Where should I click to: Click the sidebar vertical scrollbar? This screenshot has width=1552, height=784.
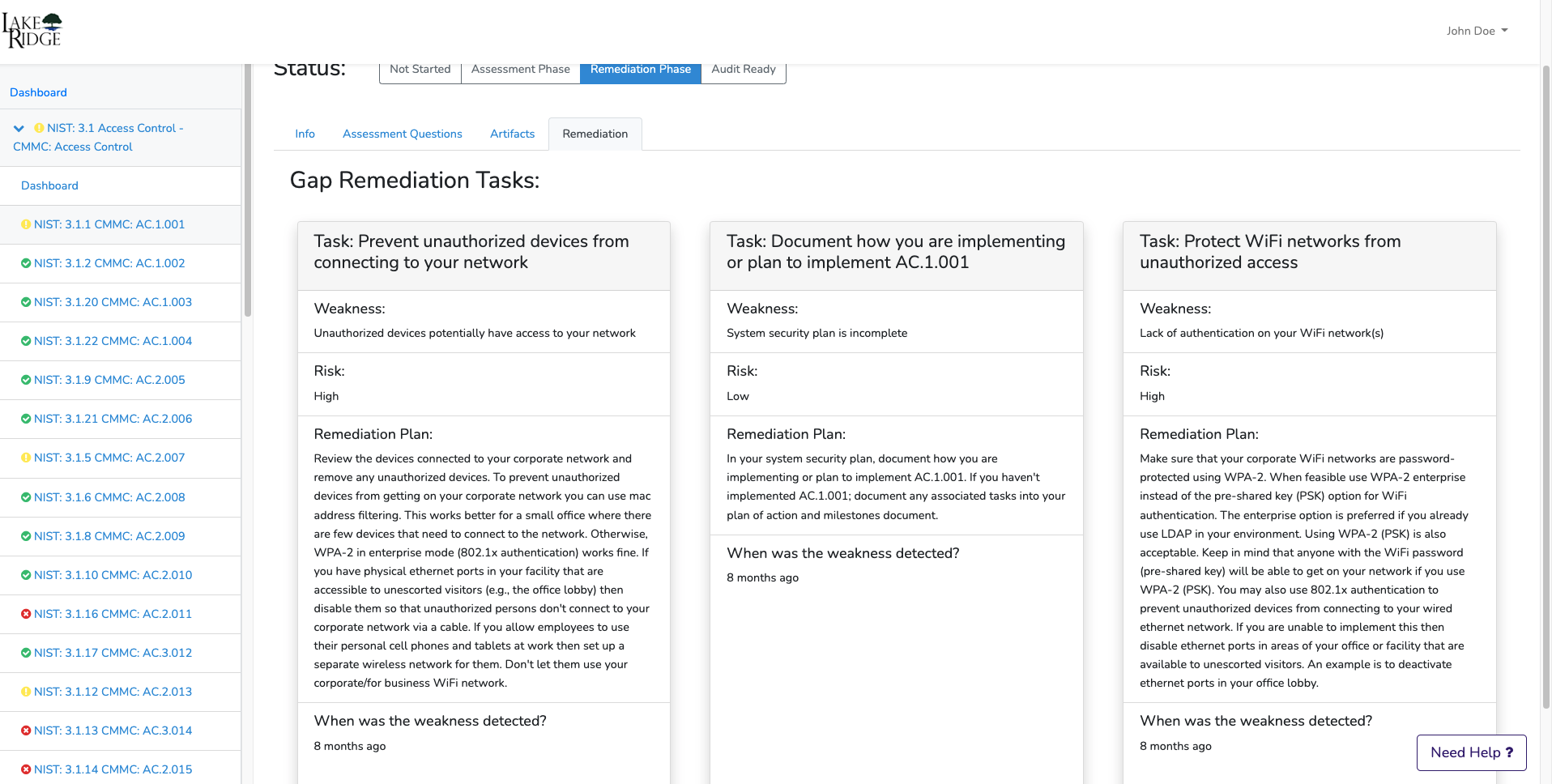[247, 194]
